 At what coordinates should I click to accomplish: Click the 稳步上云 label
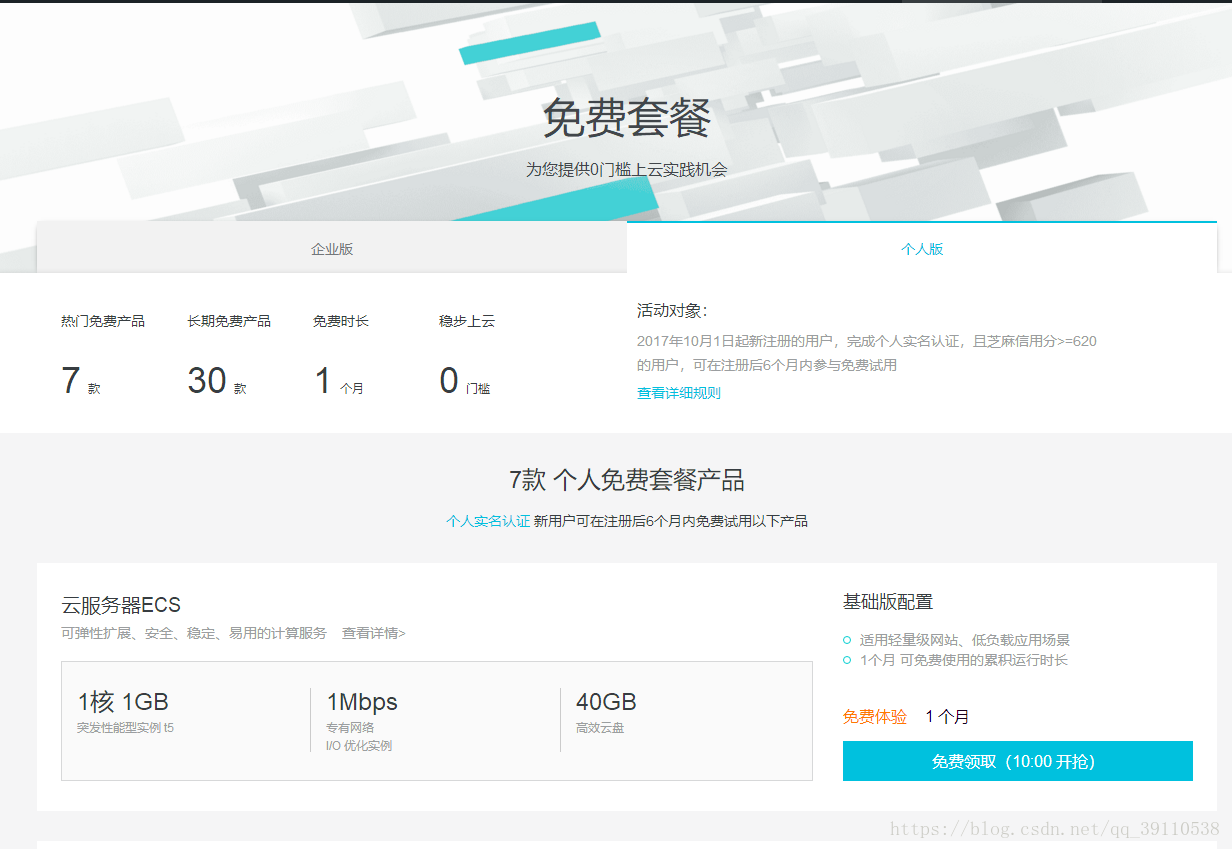[467, 321]
